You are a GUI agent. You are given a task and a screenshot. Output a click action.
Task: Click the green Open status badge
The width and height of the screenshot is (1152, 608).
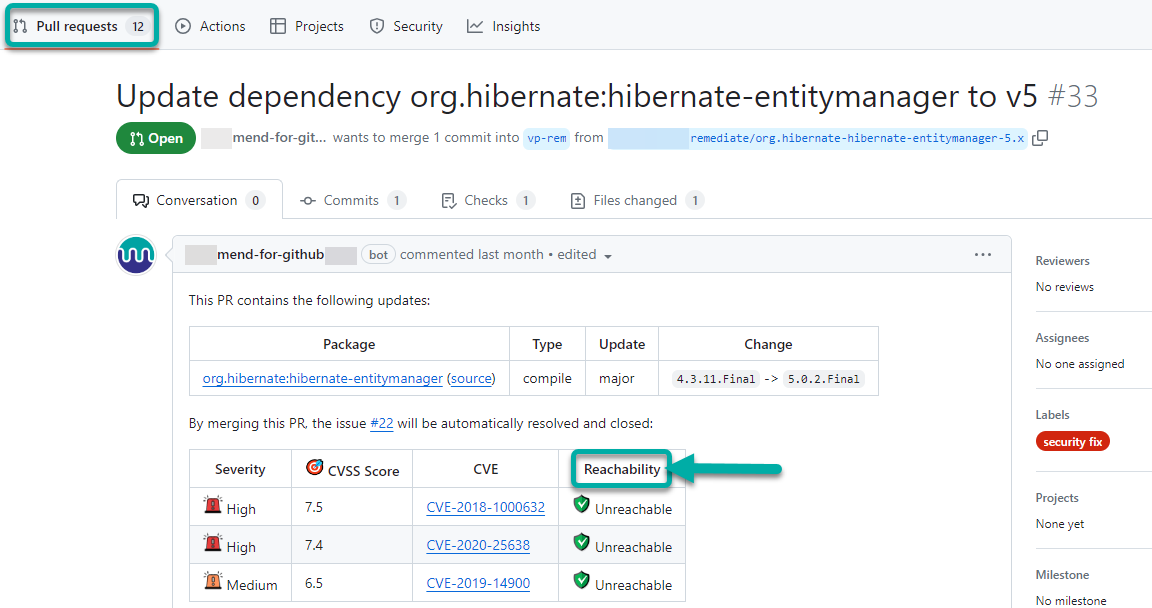pyautogui.click(x=156, y=138)
